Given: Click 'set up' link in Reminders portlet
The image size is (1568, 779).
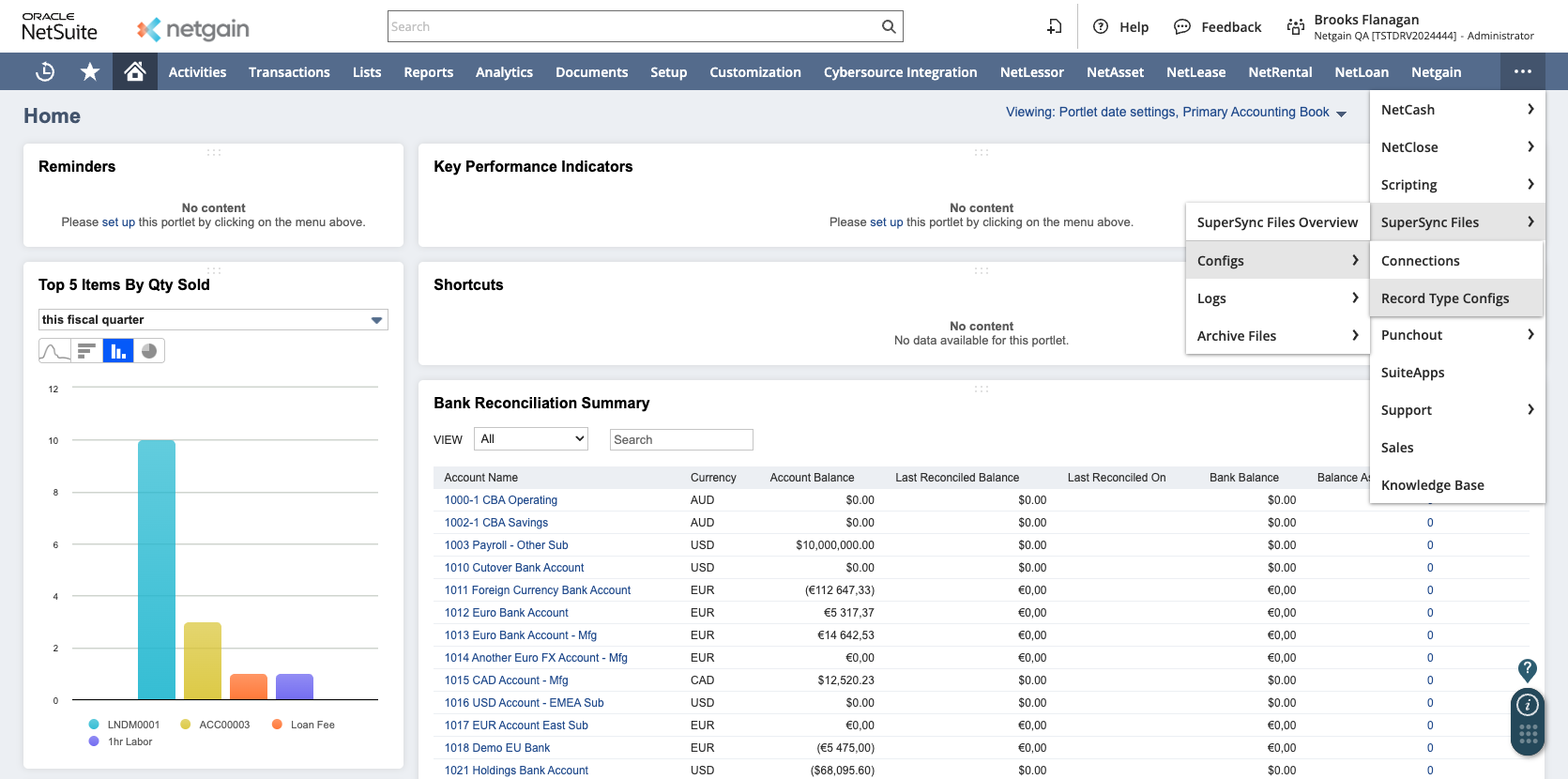Looking at the screenshot, I should pos(118,222).
